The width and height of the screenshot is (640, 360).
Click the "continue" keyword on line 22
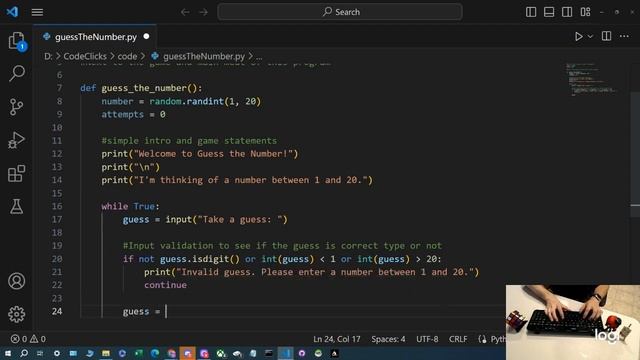click(165, 285)
